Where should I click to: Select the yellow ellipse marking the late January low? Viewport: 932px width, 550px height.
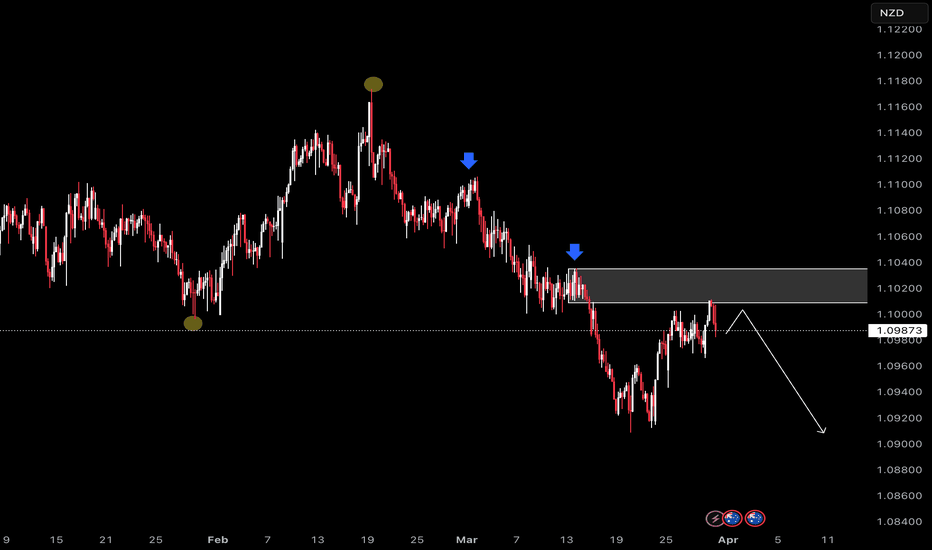tap(193, 323)
